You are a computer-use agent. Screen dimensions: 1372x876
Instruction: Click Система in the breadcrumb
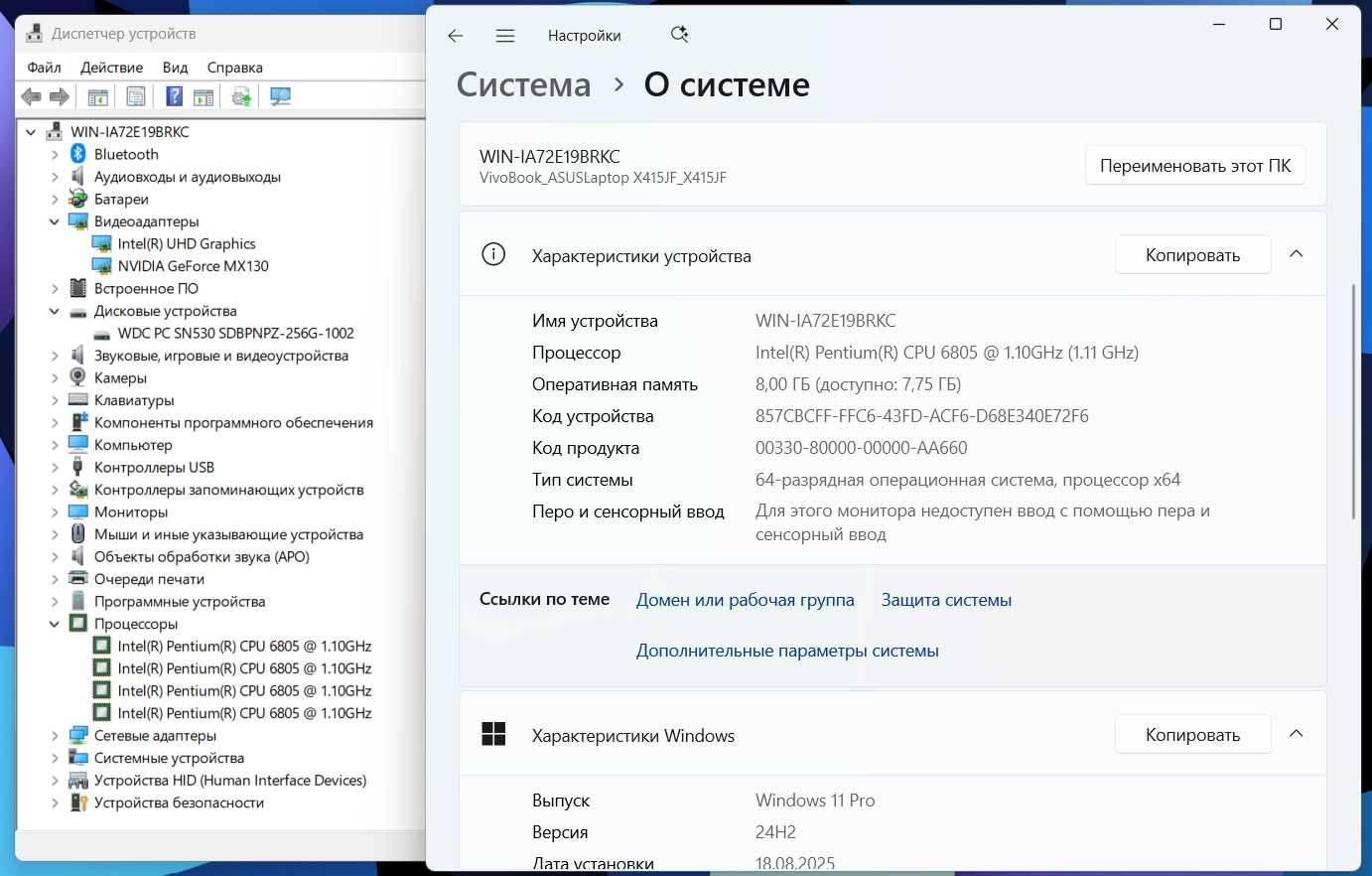(523, 84)
